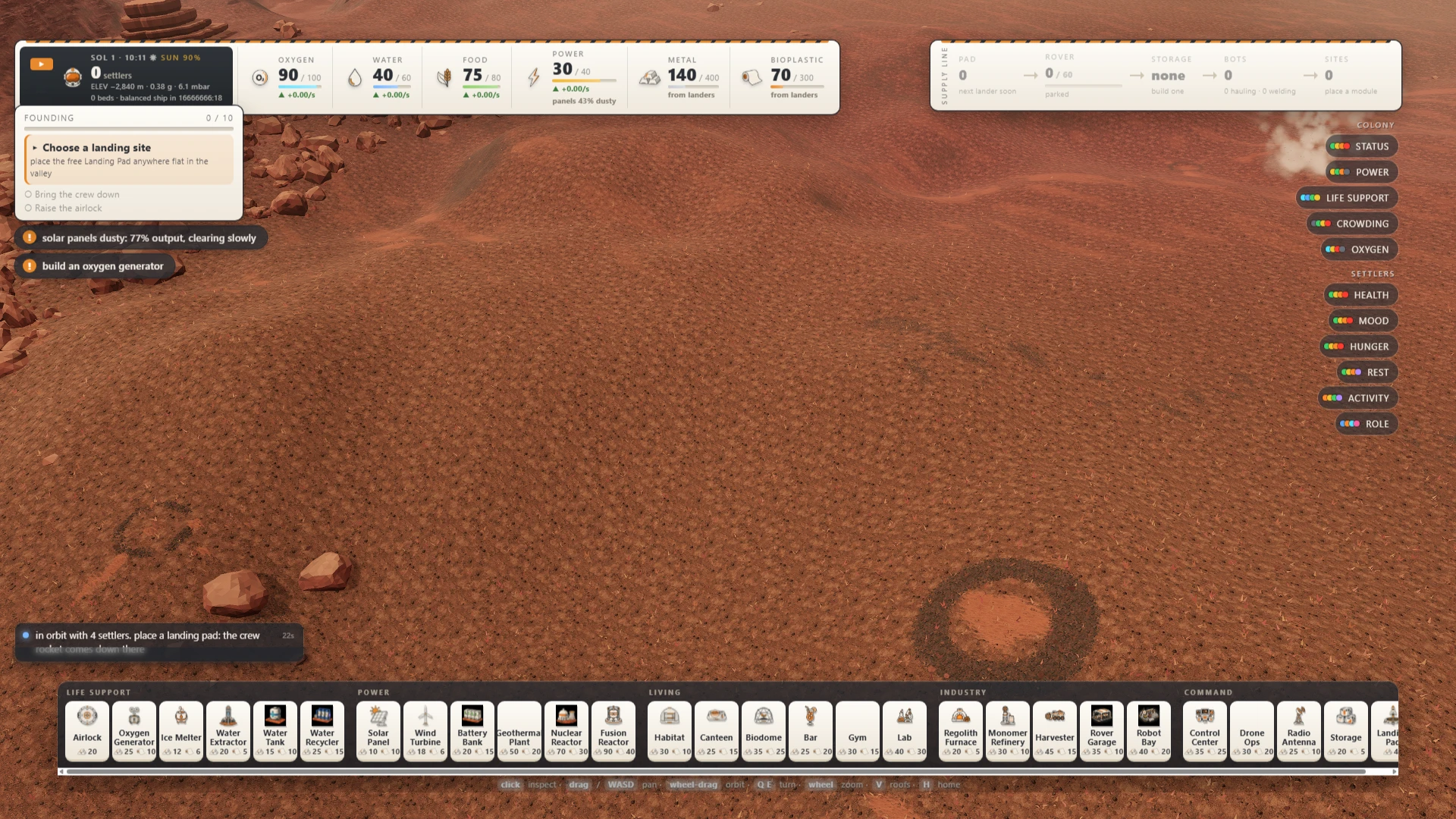Viewport: 1456px width, 819px height.
Task: Pick the Oxygen Generator building
Action: (x=134, y=730)
